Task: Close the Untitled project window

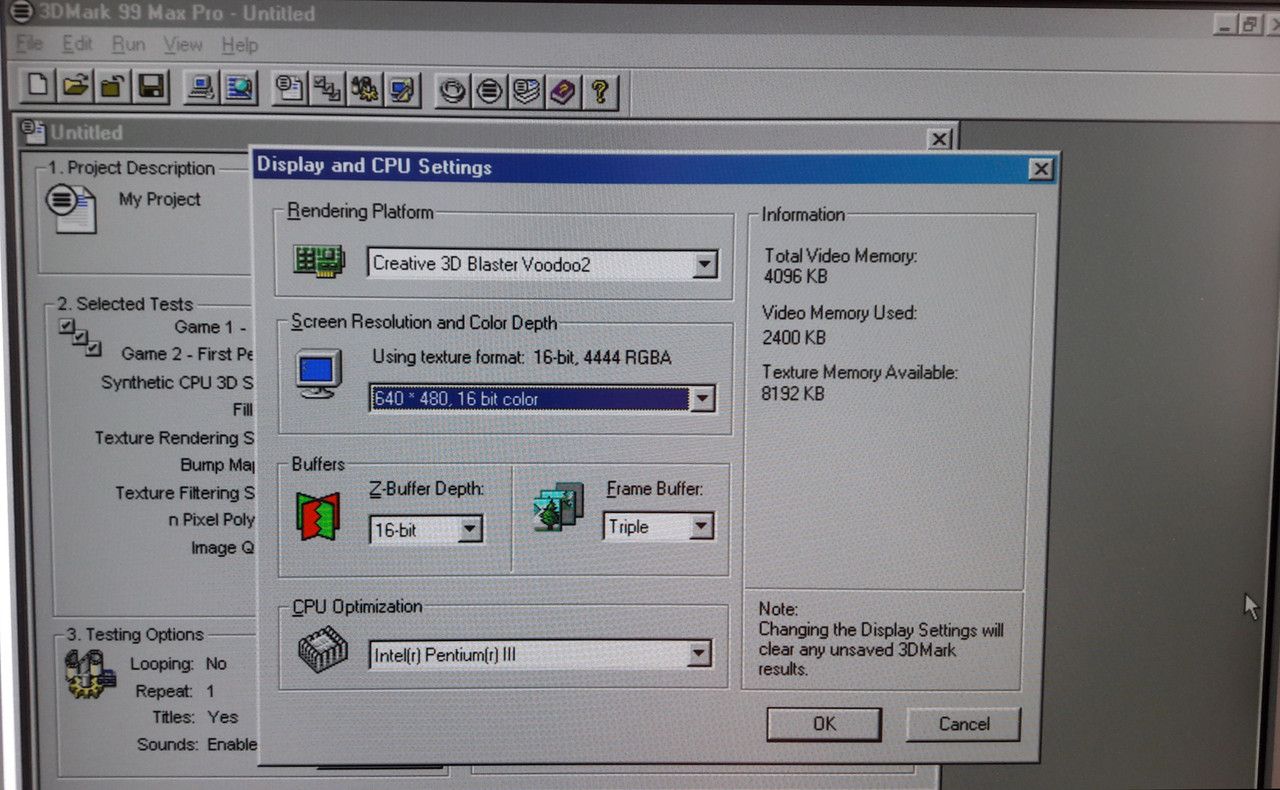Action: coord(939,139)
